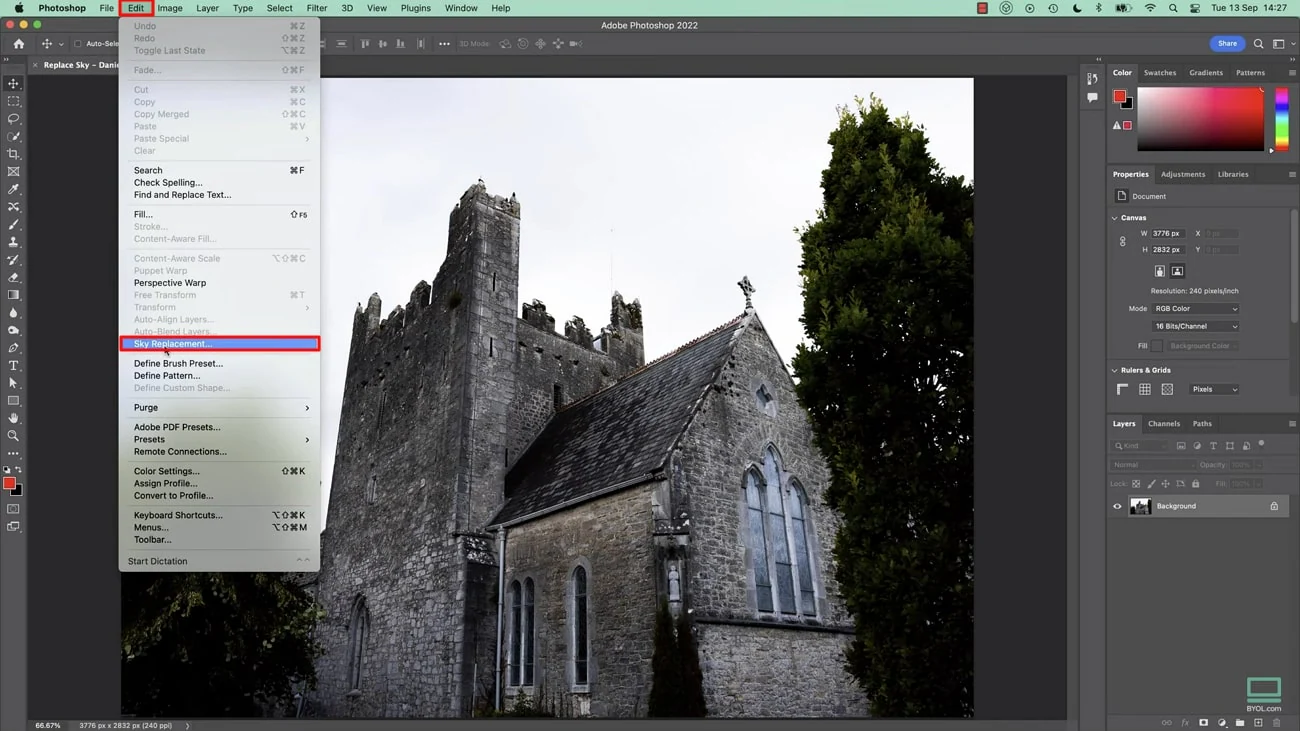Set canvas orientation to landscape

point(1177,271)
